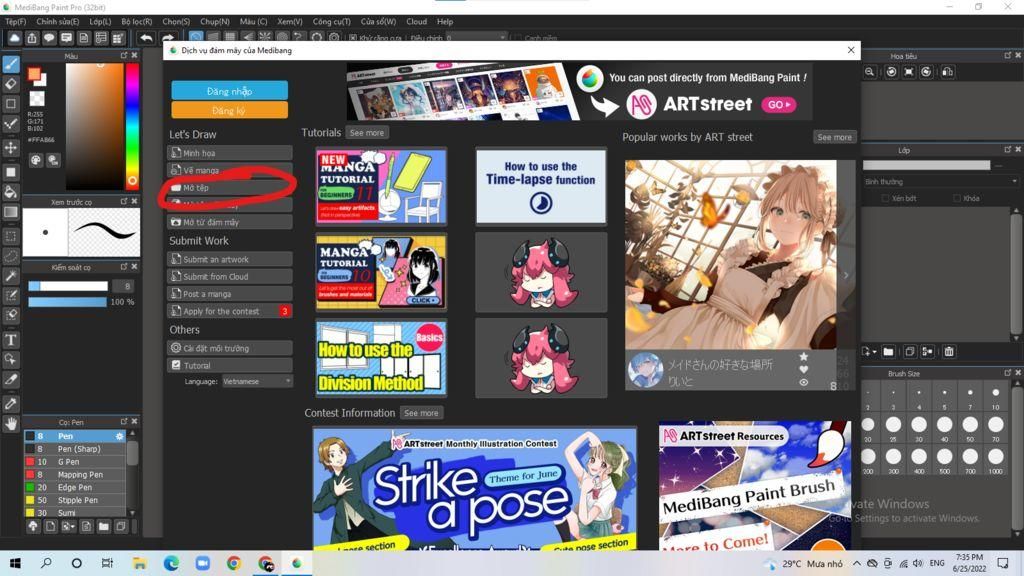Click the Windows Start button
The width and height of the screenshot is (1024, 576).
(x=14, y=563)
